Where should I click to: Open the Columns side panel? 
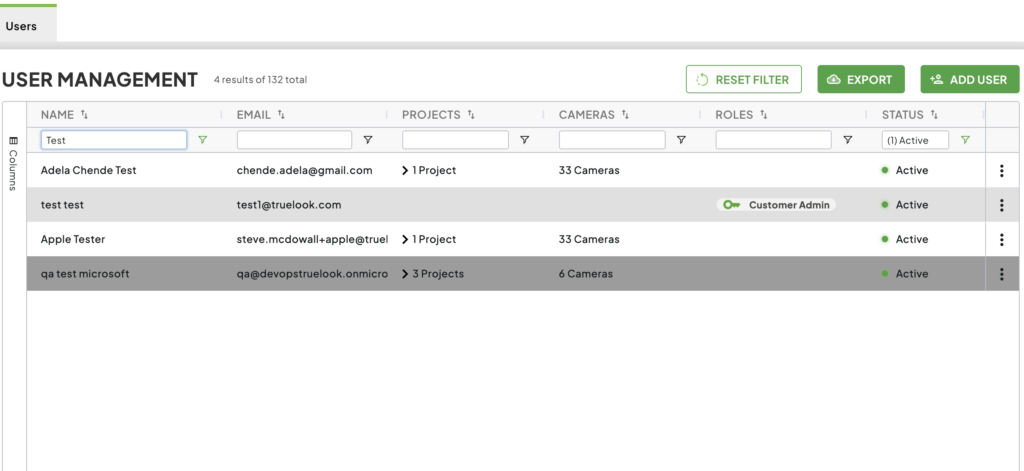click(x=13, y=163)
